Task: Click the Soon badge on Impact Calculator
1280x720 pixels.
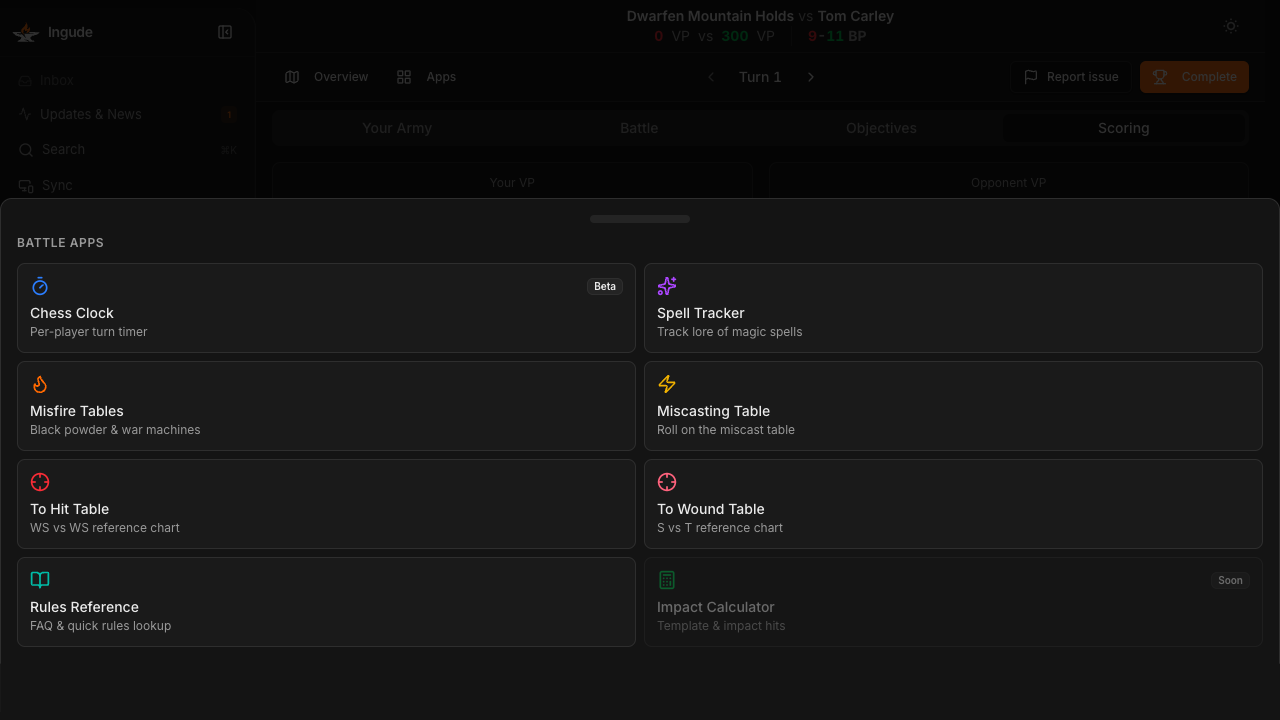Action: click(x=1230, y=580)
